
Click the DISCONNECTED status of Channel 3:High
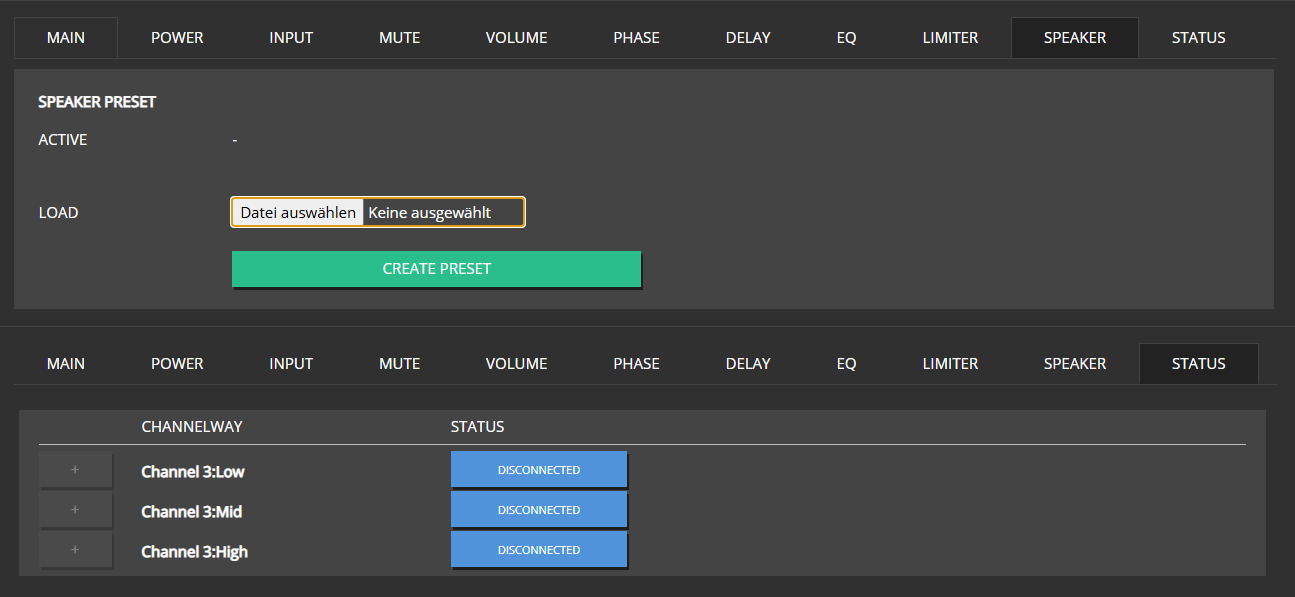(x=539, y=550)
